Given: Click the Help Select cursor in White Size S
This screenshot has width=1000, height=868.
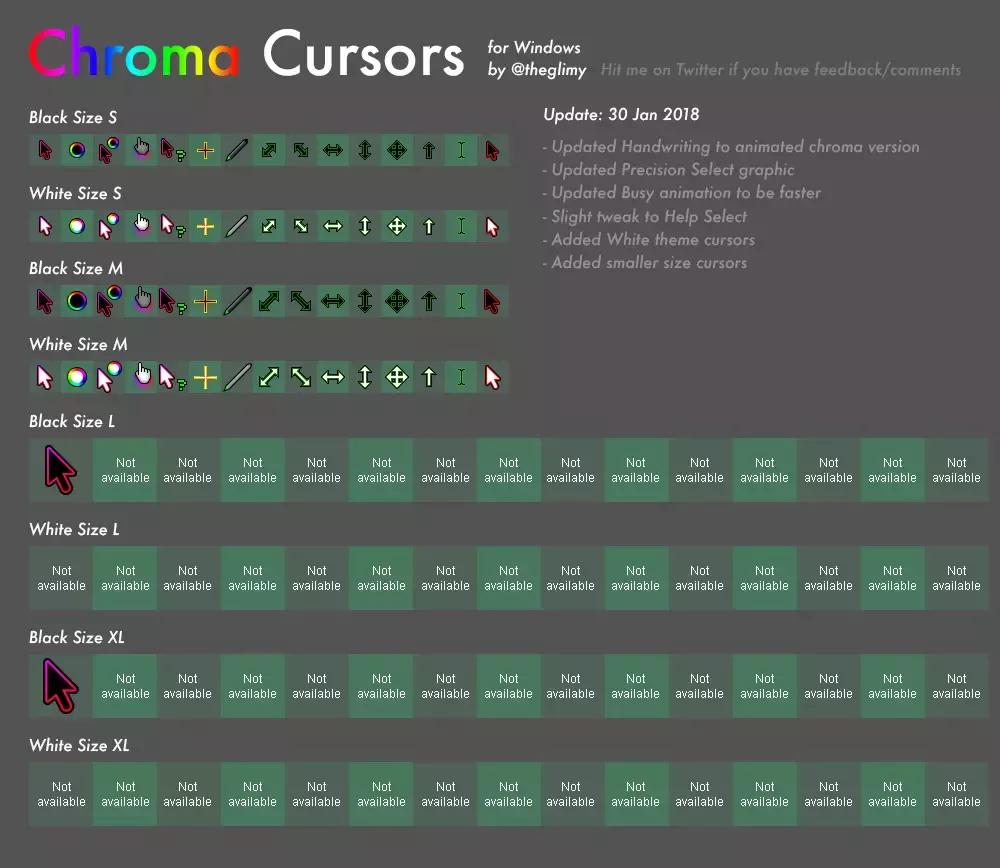Looking at the screenshot, I should point(172,226).
